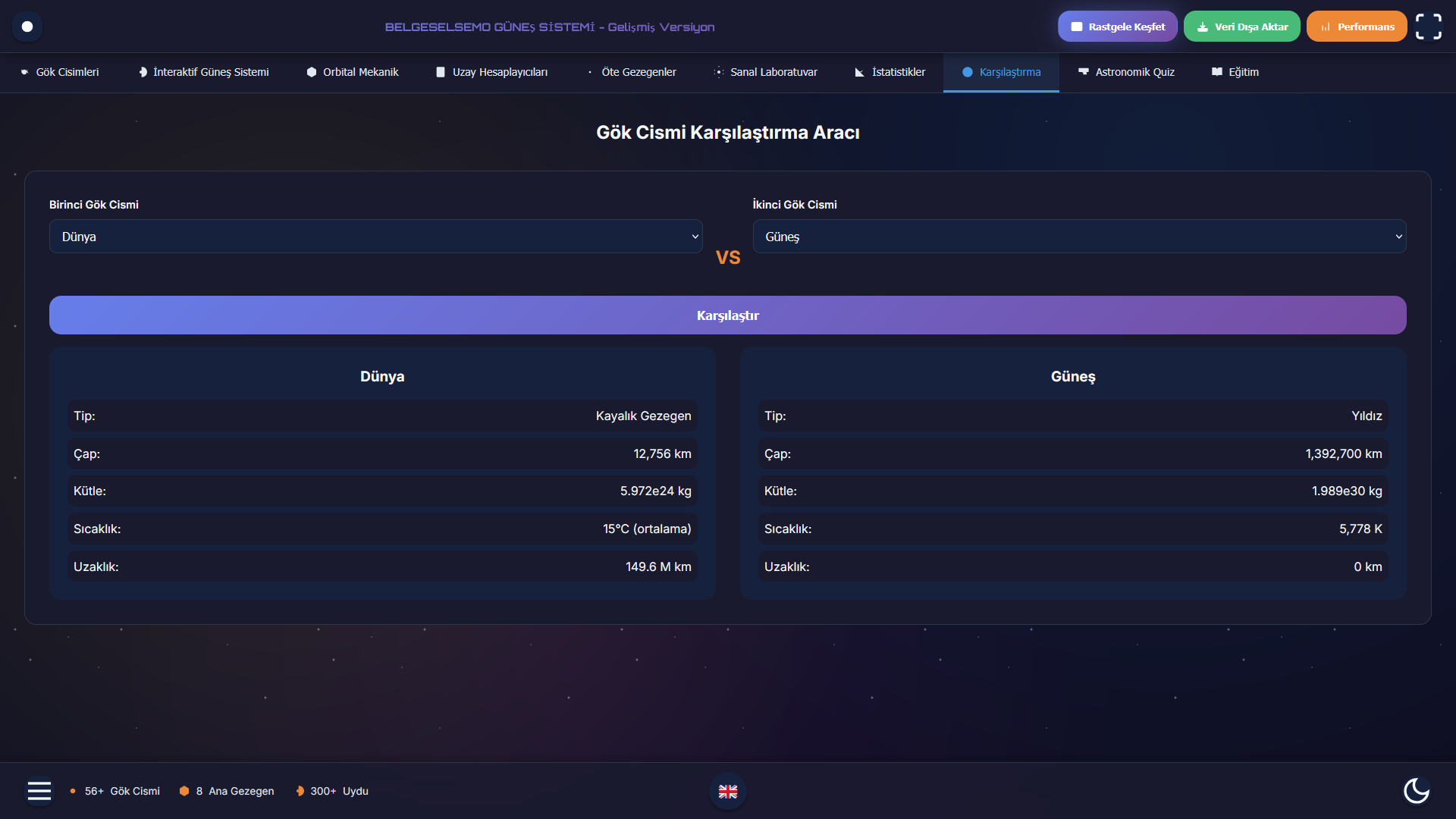Click the fullscreen icon at top right

click(1428, 27)
